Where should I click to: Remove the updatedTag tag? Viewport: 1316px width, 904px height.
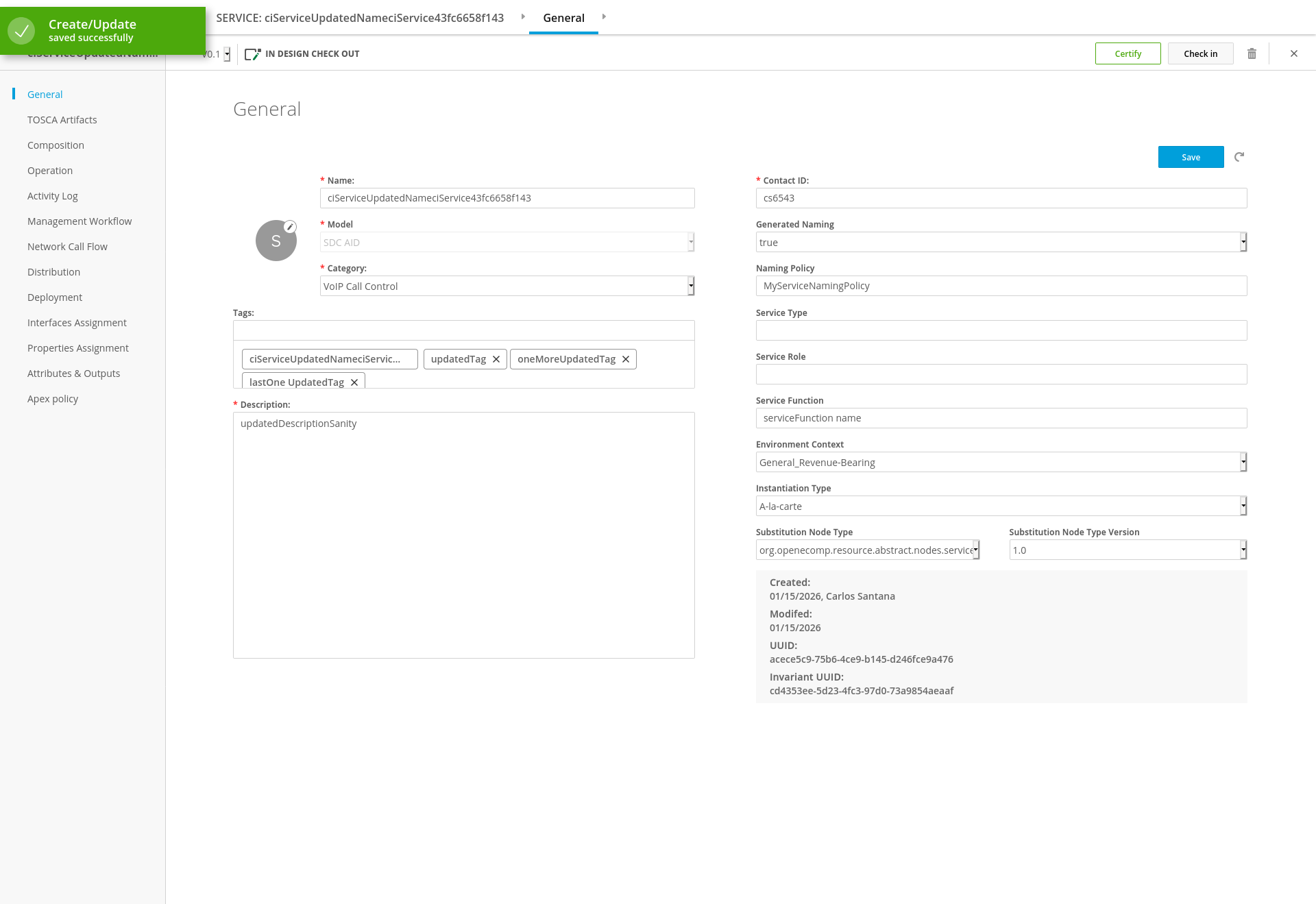coord(496,359)
